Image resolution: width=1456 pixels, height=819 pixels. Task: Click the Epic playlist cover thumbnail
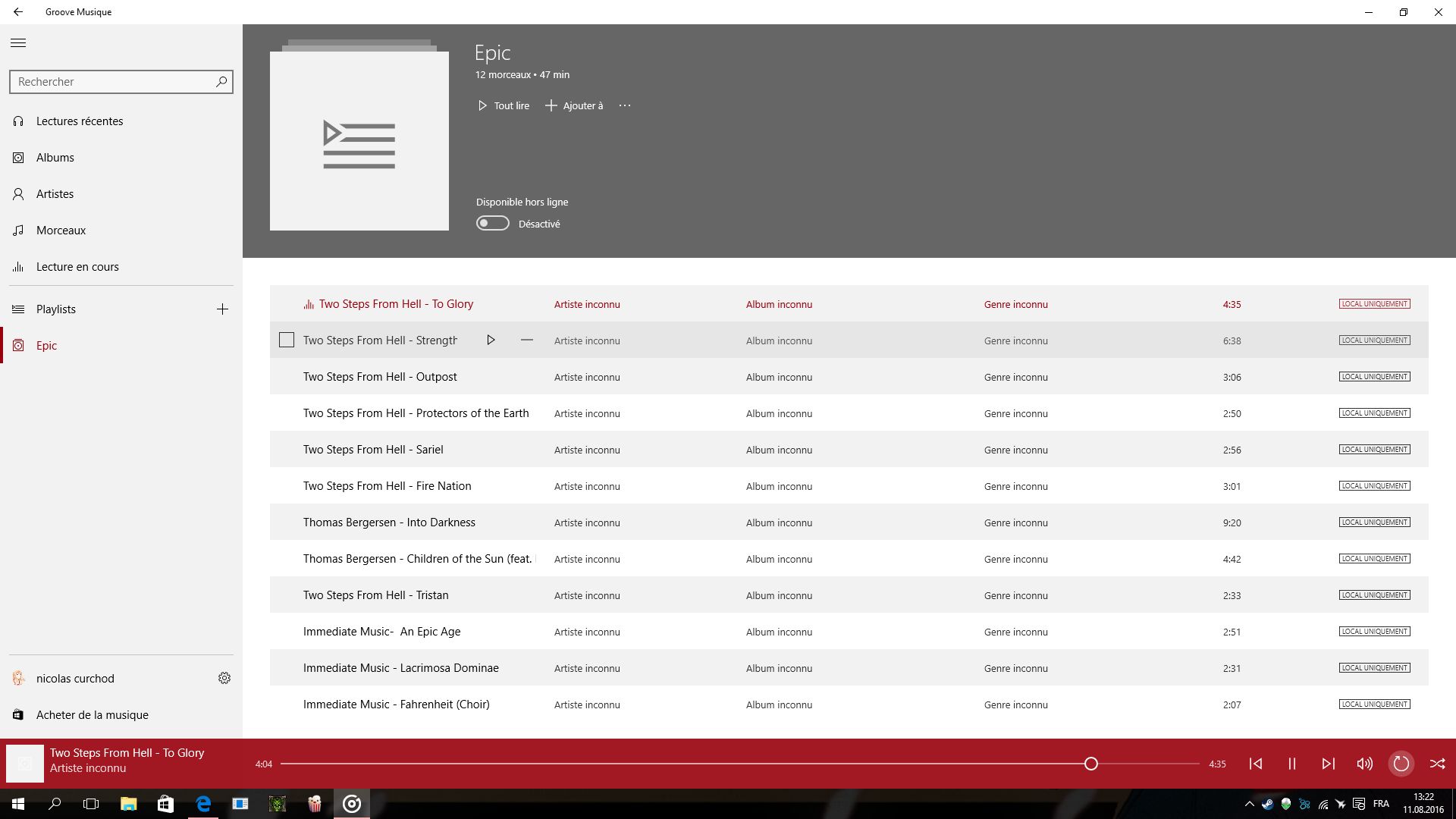pyautogui.click(x=359, y=141)
